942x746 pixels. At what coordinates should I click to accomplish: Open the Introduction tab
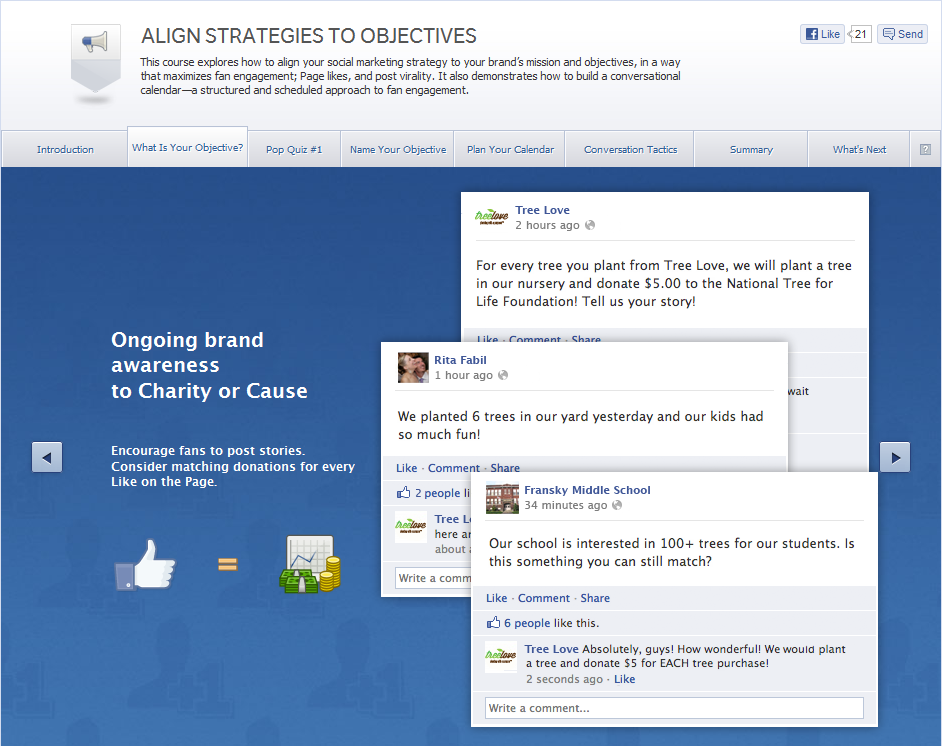65,150
